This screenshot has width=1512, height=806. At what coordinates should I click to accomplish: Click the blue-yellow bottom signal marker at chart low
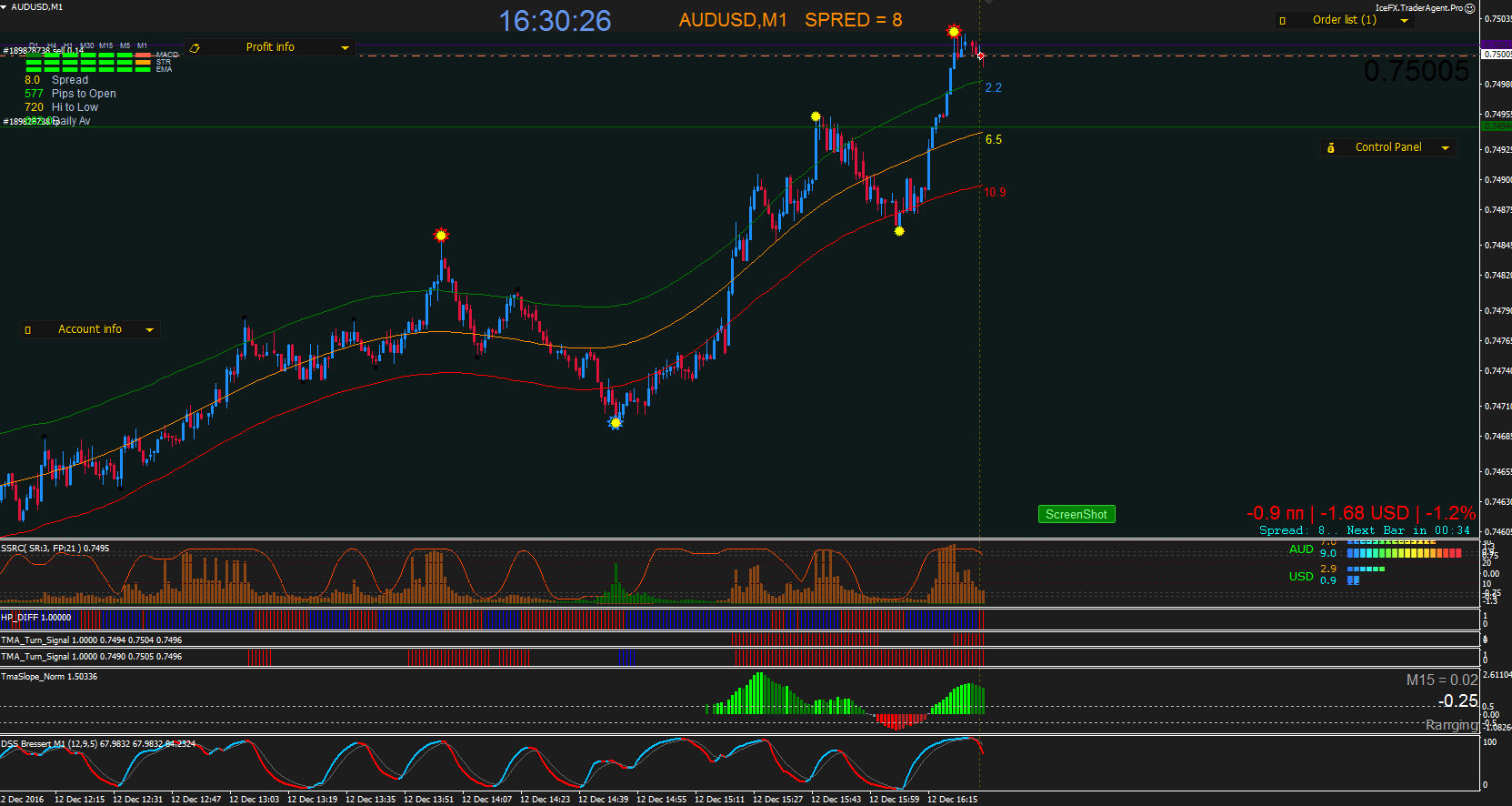tap(616, 422)
